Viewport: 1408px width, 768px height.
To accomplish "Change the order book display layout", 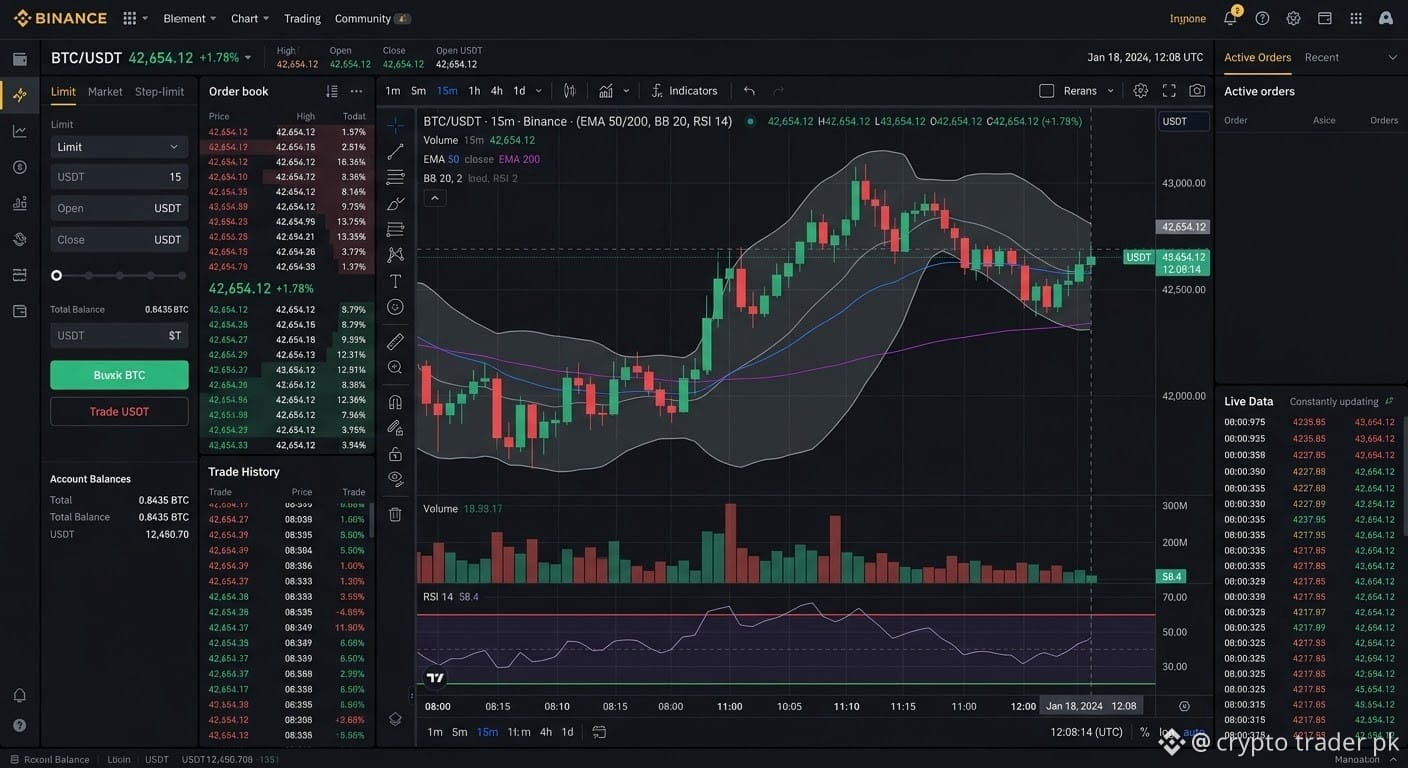I will tap(332, 91).
